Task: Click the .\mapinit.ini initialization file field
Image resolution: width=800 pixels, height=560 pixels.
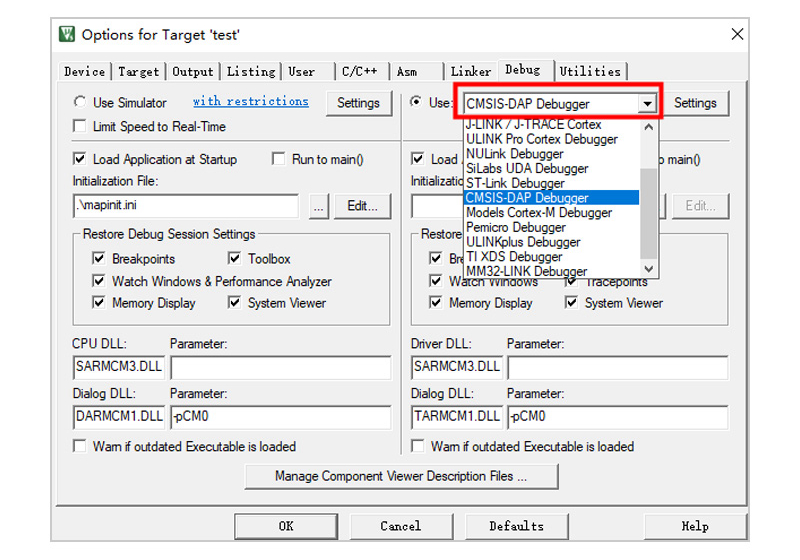Action: point(186,206)
